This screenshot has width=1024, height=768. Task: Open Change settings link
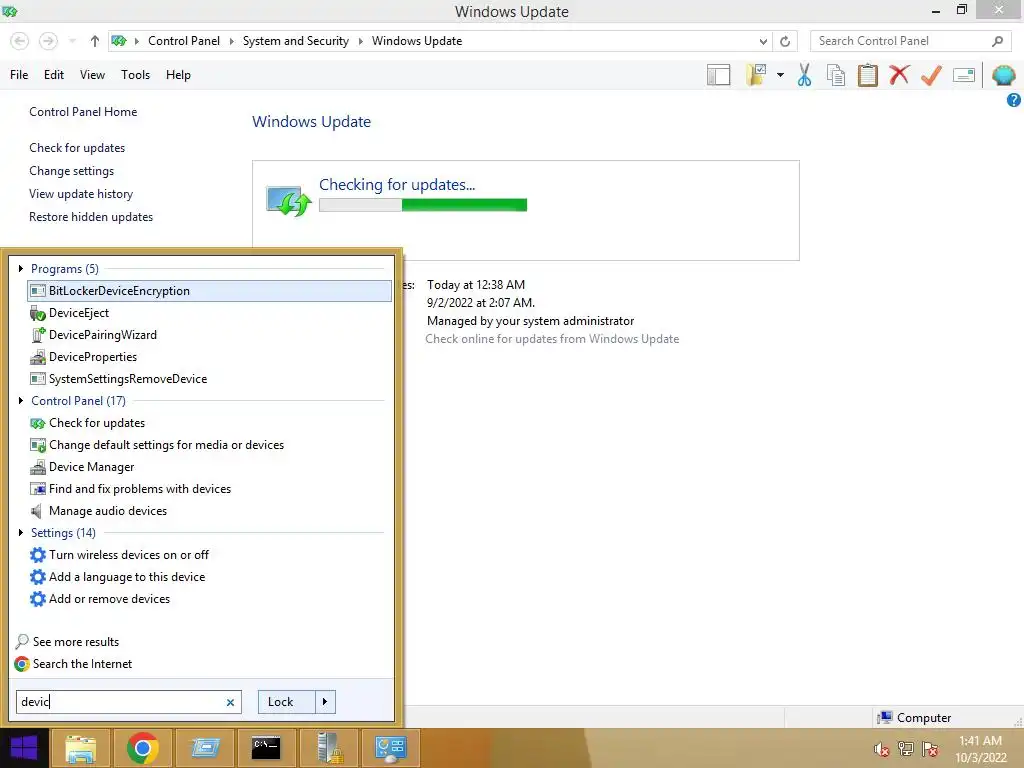pos(71,170)
